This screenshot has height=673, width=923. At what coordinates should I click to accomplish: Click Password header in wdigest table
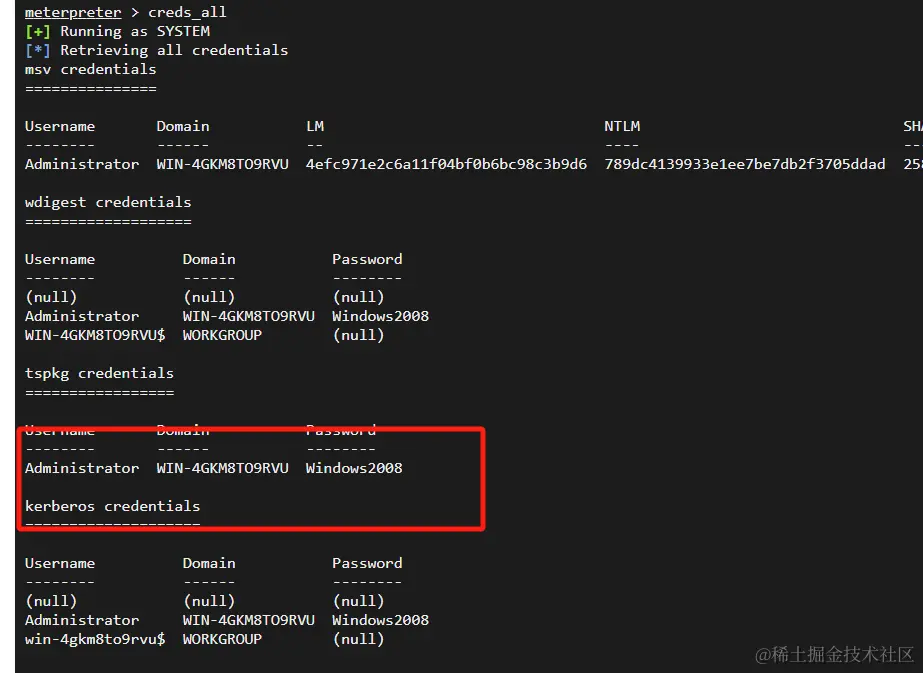tap(367, 259)
